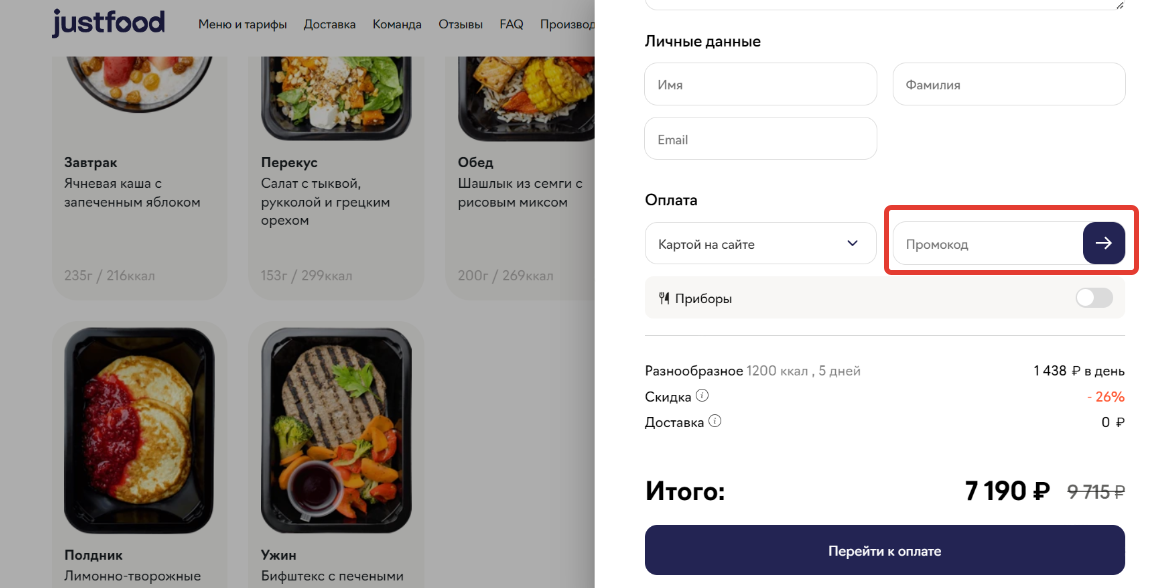
Task: Click the Перейти к оплате button
Action: 885,550
